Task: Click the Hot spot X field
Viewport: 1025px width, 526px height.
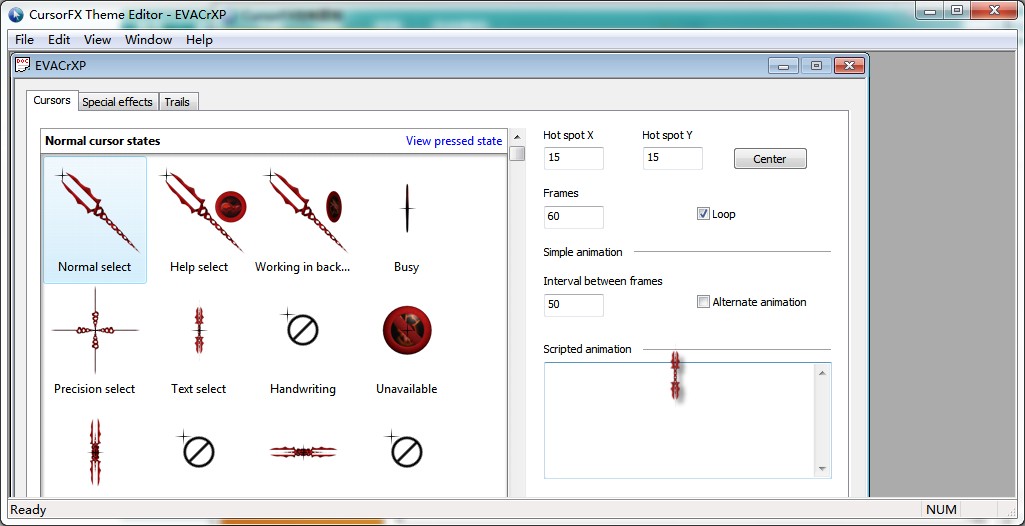Action: pyautogui.click(x=573, y=158)
